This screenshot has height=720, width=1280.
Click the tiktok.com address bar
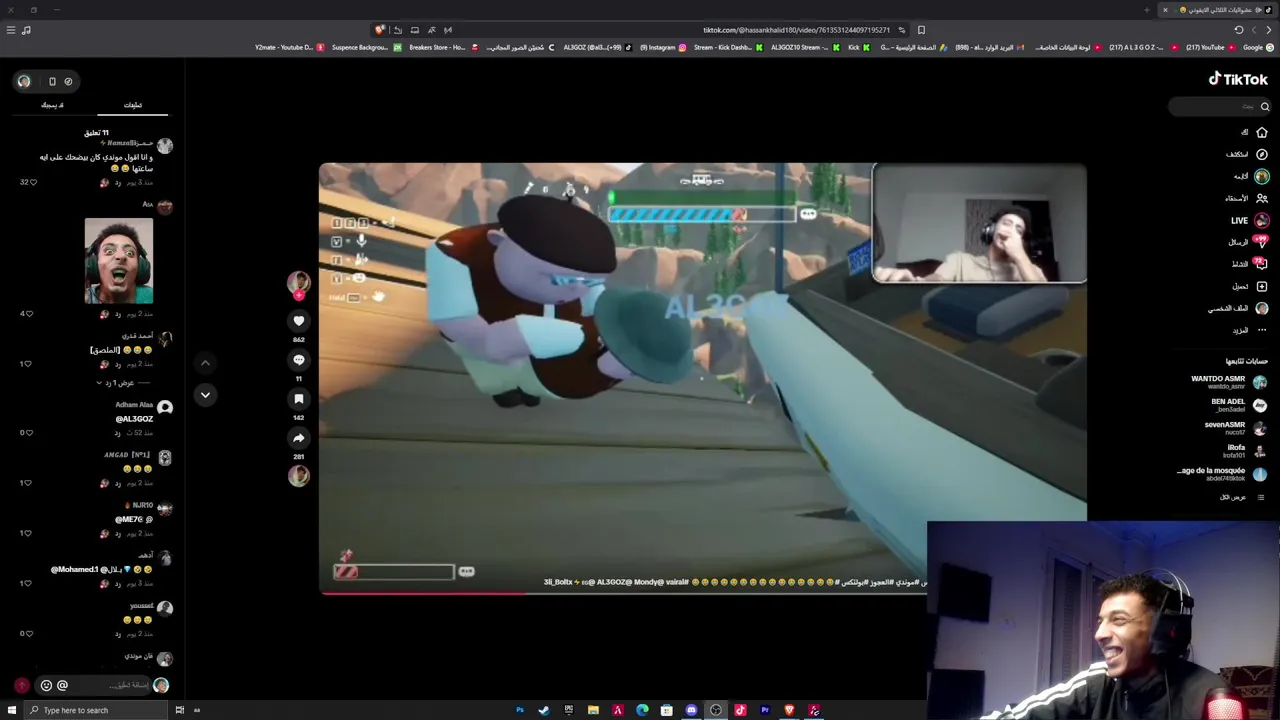[796, 30]
